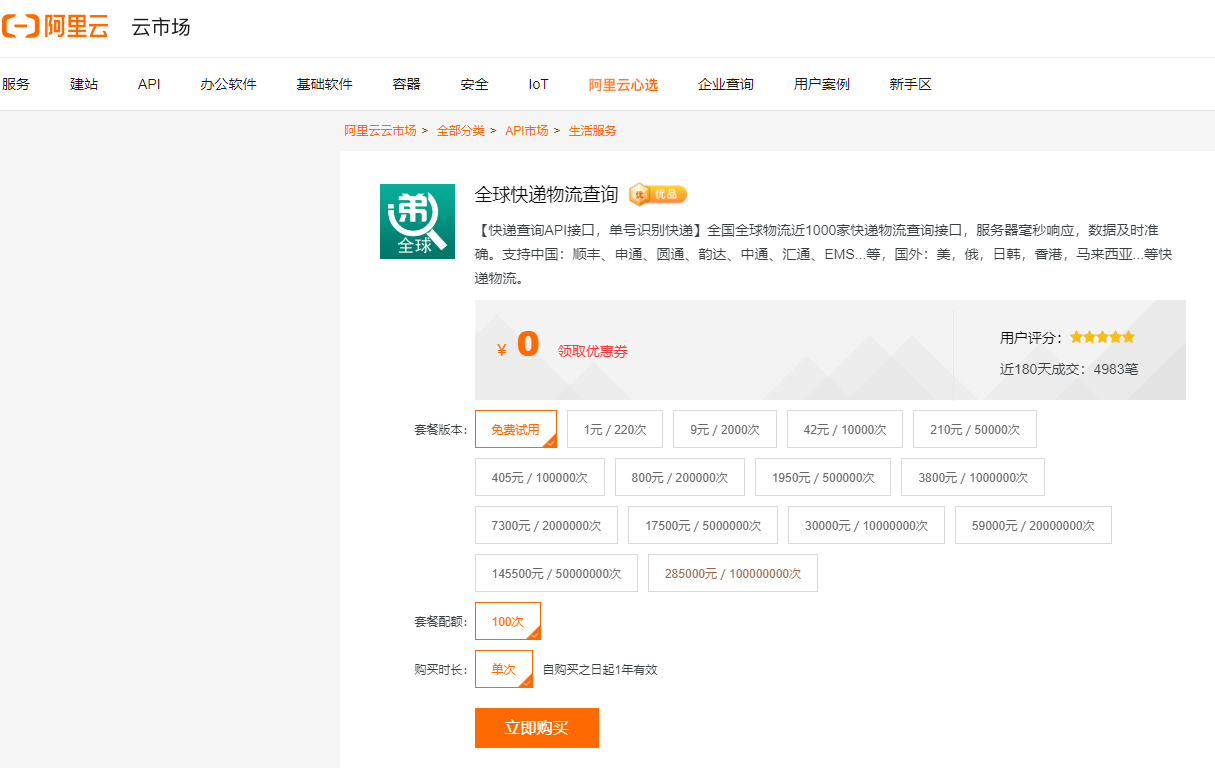The height and width of the screenshot is (768, 1215).
Task: Click the 套餐配额 label
Action: pyautogui.click(x=441, y=622)
